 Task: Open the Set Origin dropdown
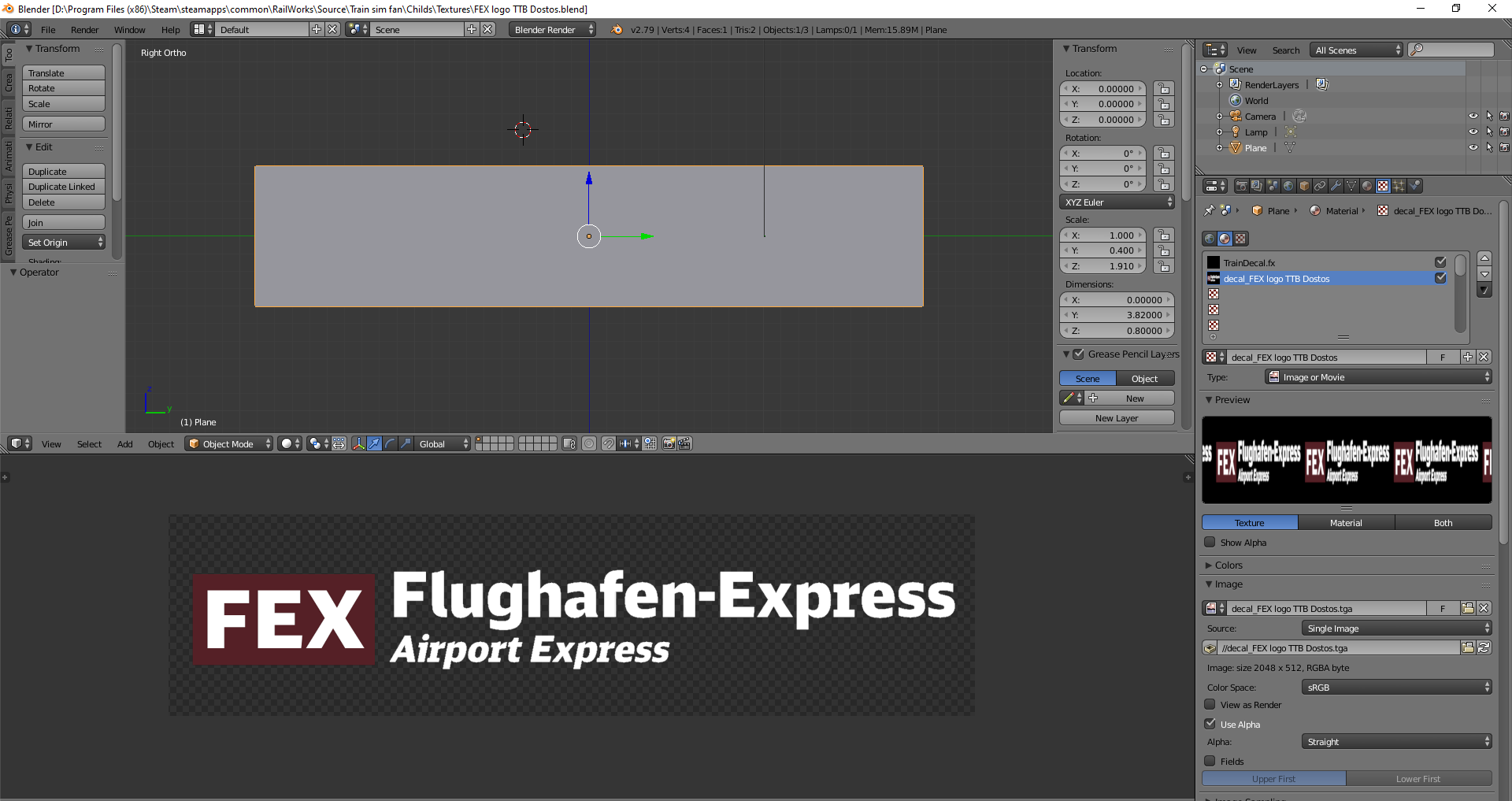[x=64, y=242]
